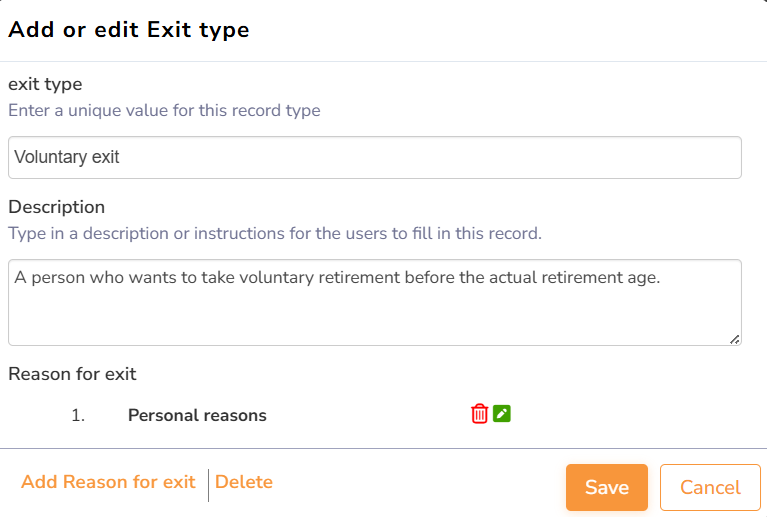Click the "Reason for exit" heading
This screenshot has width=767, height=517.
[72, 374]
